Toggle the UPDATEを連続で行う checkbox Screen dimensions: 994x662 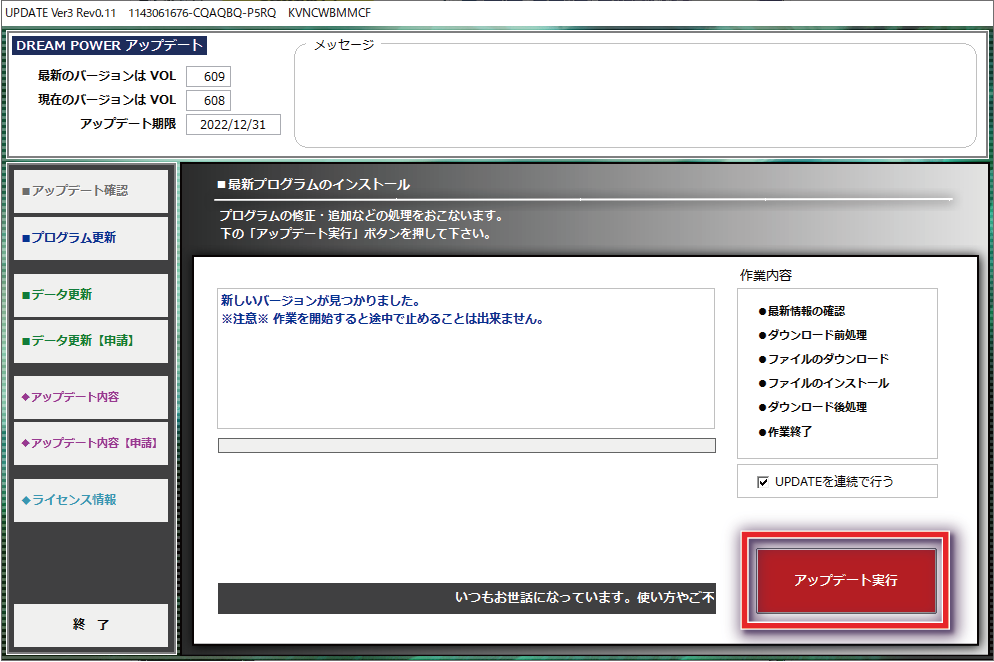[x=763, y=482]
